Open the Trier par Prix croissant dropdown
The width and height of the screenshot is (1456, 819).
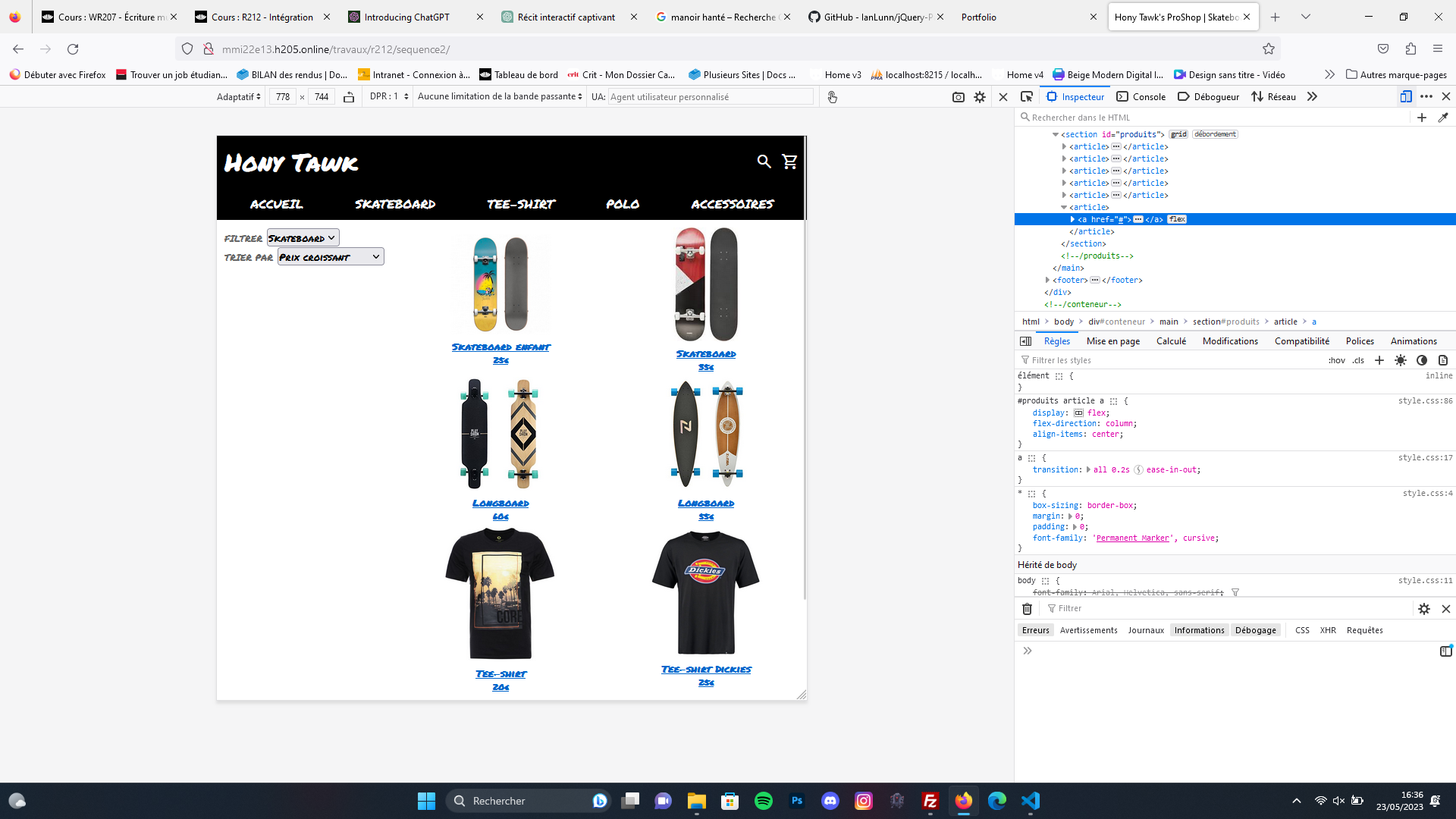[x=330, y=257]
